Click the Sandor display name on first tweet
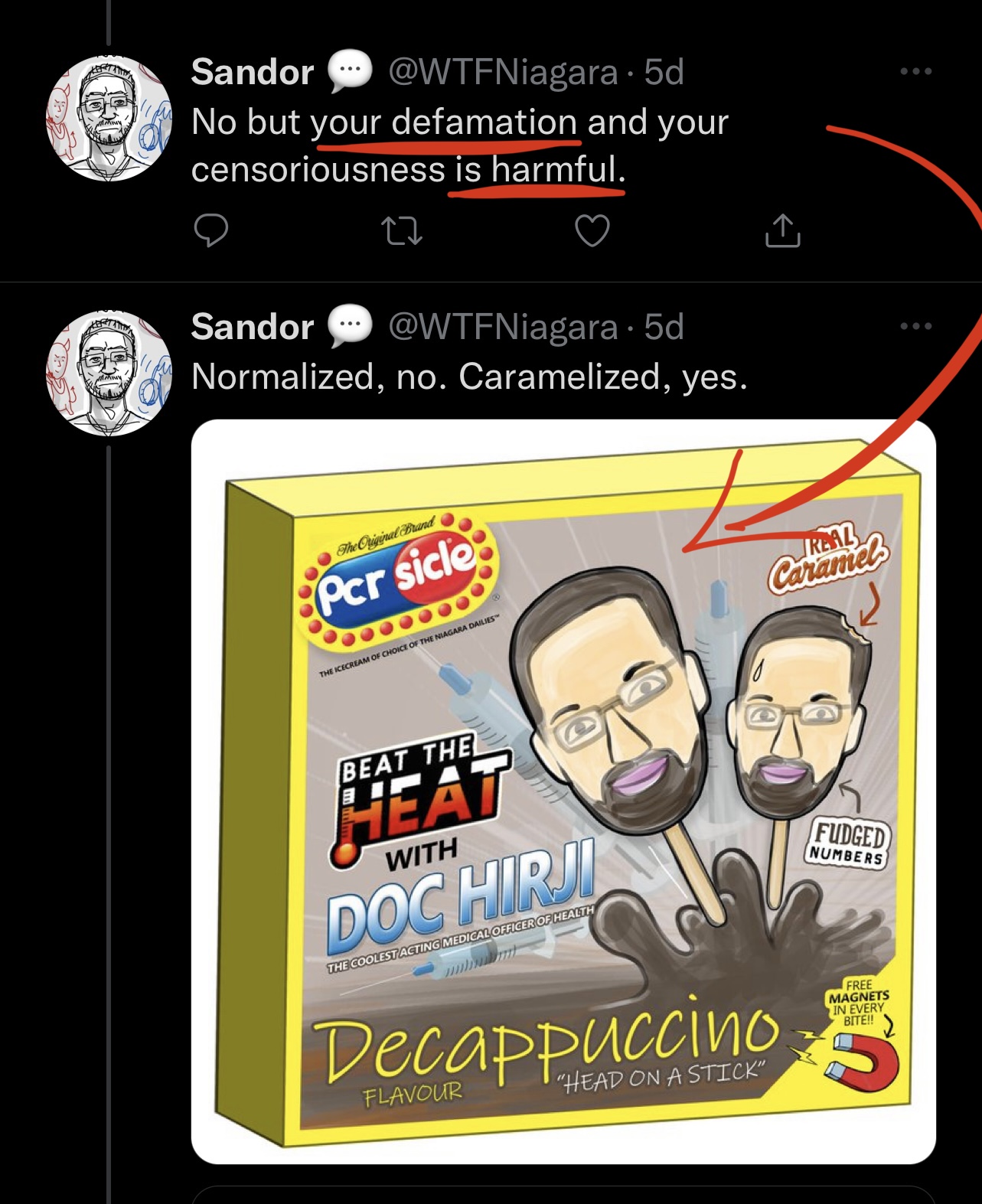This screenshot has width=982, height=1204. point(252,73)
